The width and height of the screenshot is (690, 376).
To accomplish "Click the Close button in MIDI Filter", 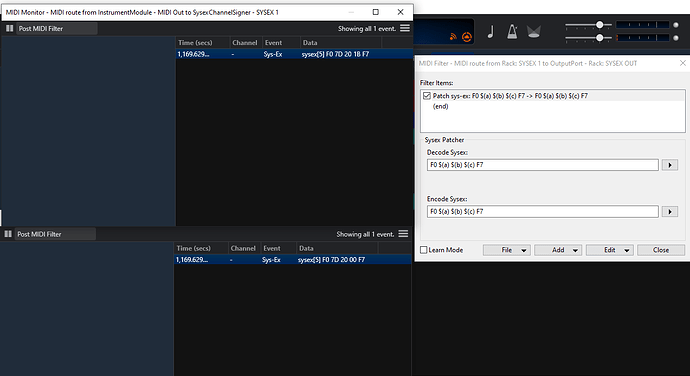I will click(661, 250).
